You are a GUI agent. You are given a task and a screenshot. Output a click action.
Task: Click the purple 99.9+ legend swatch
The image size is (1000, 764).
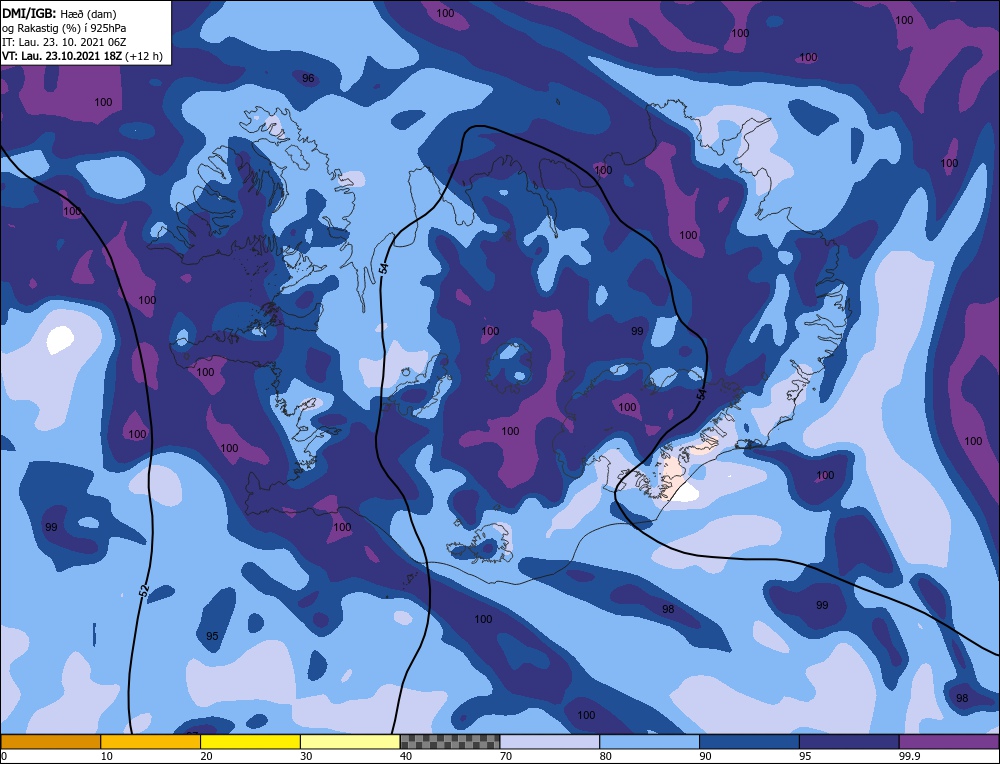click(949, 742)
